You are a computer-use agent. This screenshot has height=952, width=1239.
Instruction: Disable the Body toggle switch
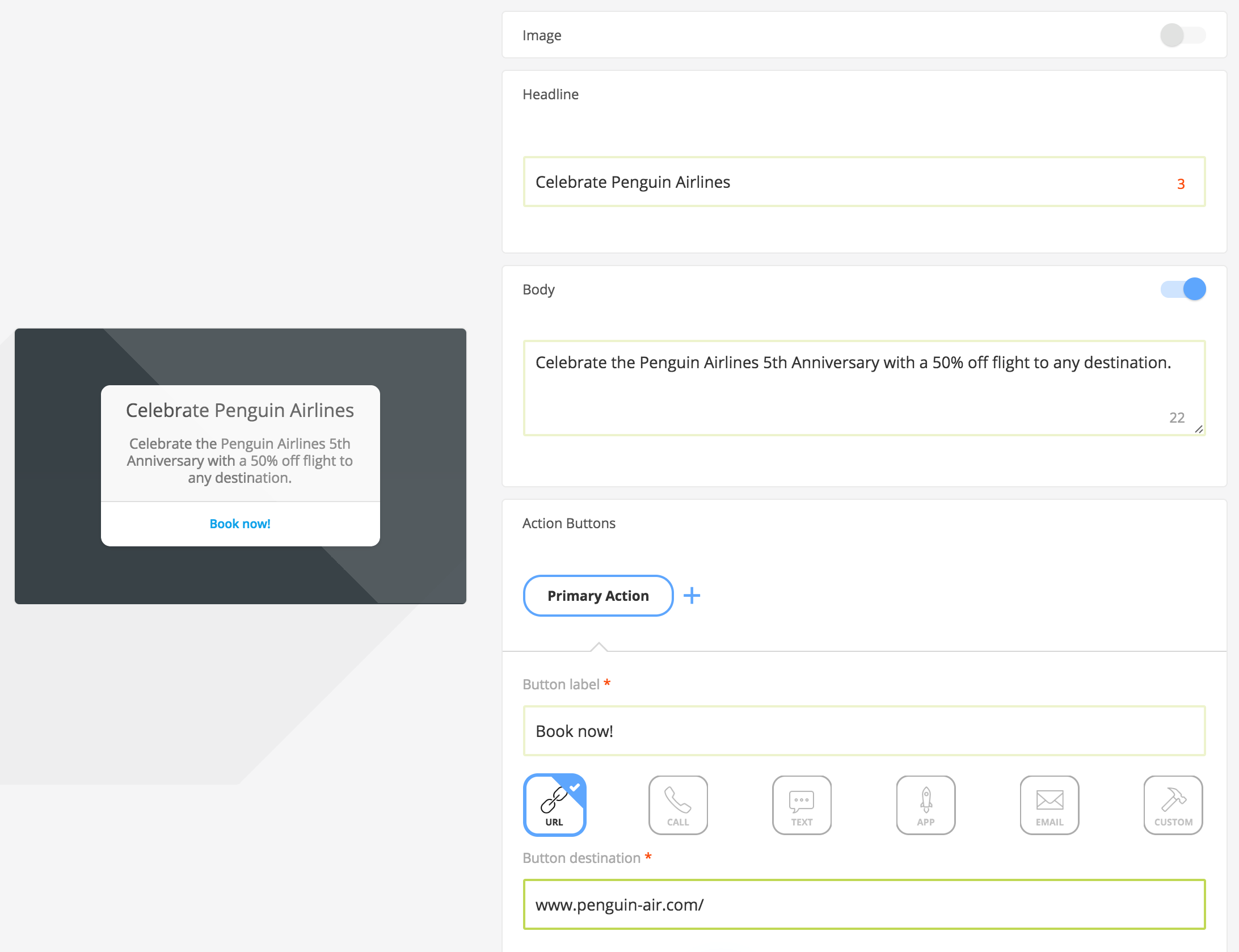[x=1183, y=289]
